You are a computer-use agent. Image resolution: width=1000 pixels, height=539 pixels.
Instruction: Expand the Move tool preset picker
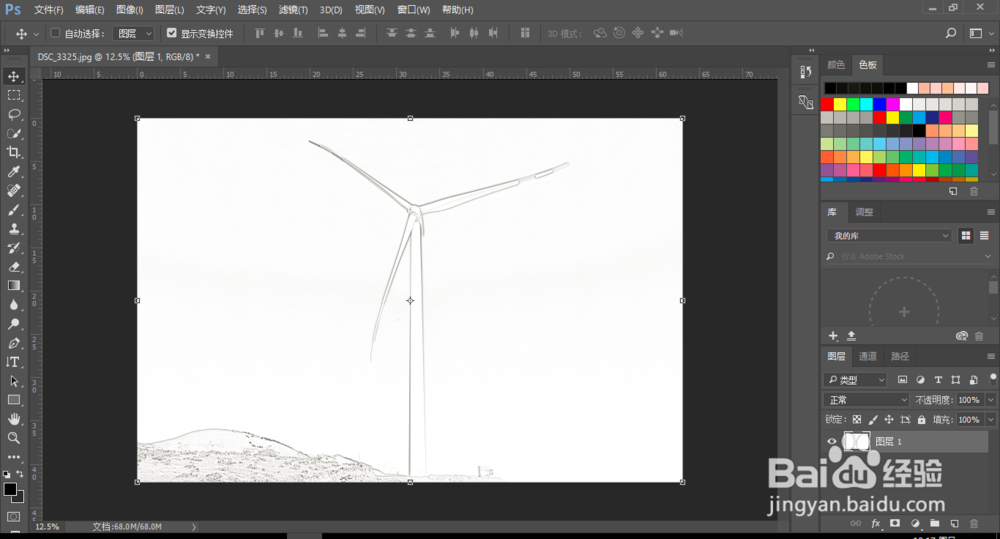[36, 34]
